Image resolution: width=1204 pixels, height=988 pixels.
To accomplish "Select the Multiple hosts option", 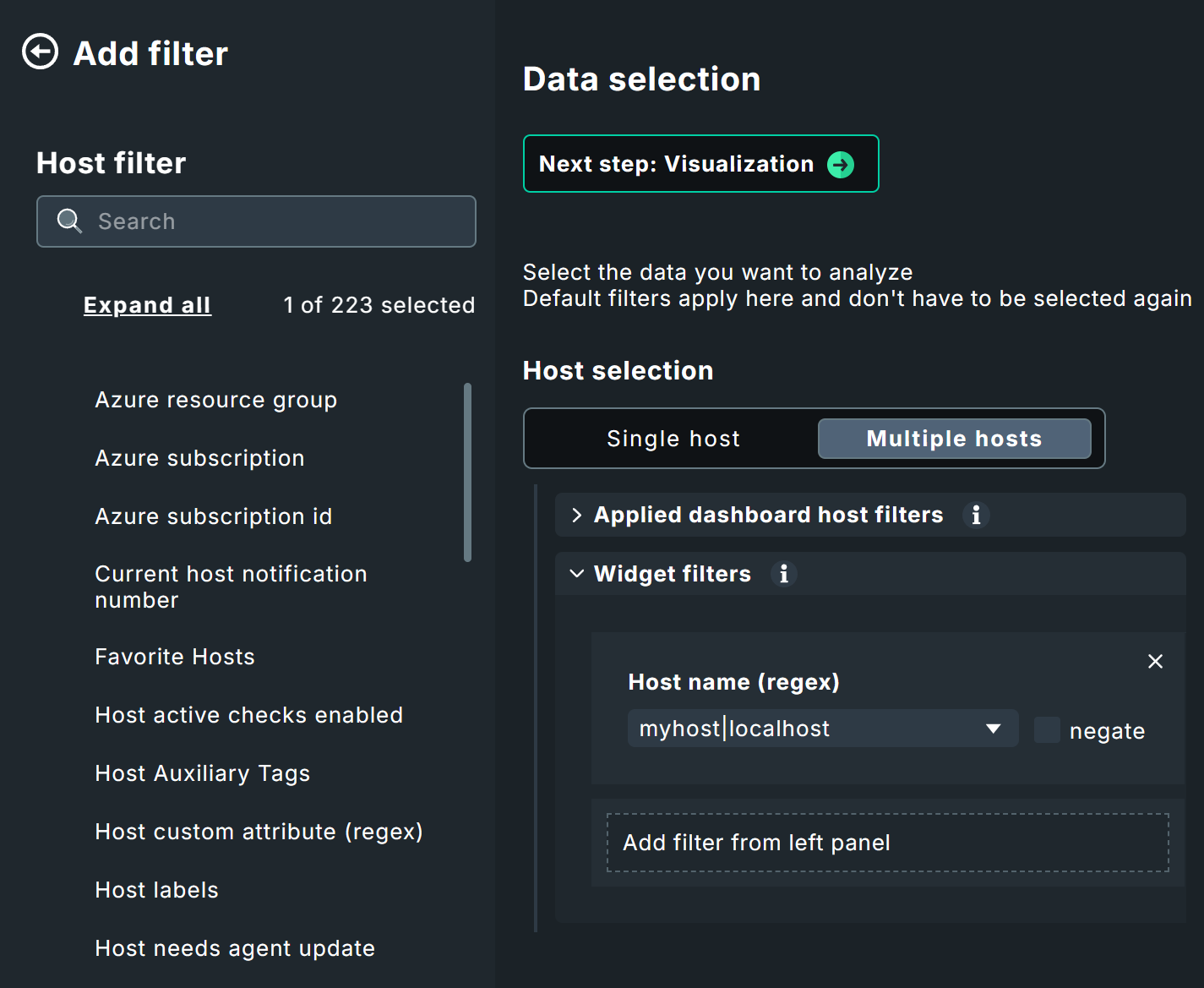I will pyautogui.click(x=953, y=439).
